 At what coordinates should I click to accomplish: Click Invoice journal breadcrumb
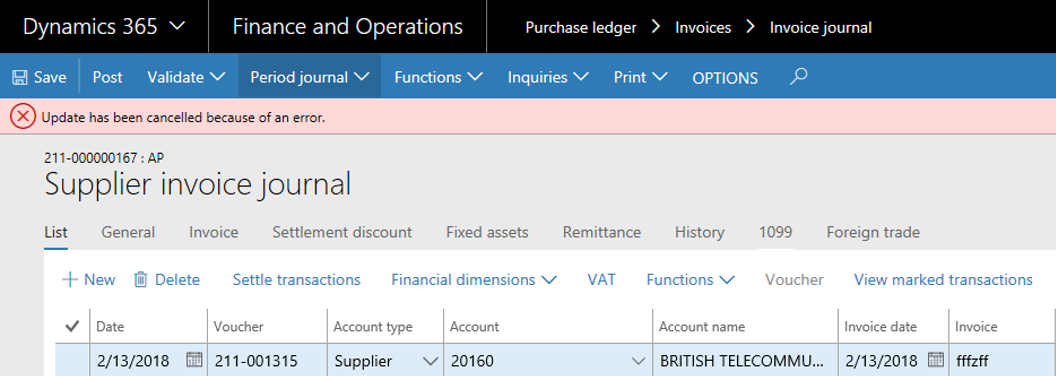(x=821, y=28)
